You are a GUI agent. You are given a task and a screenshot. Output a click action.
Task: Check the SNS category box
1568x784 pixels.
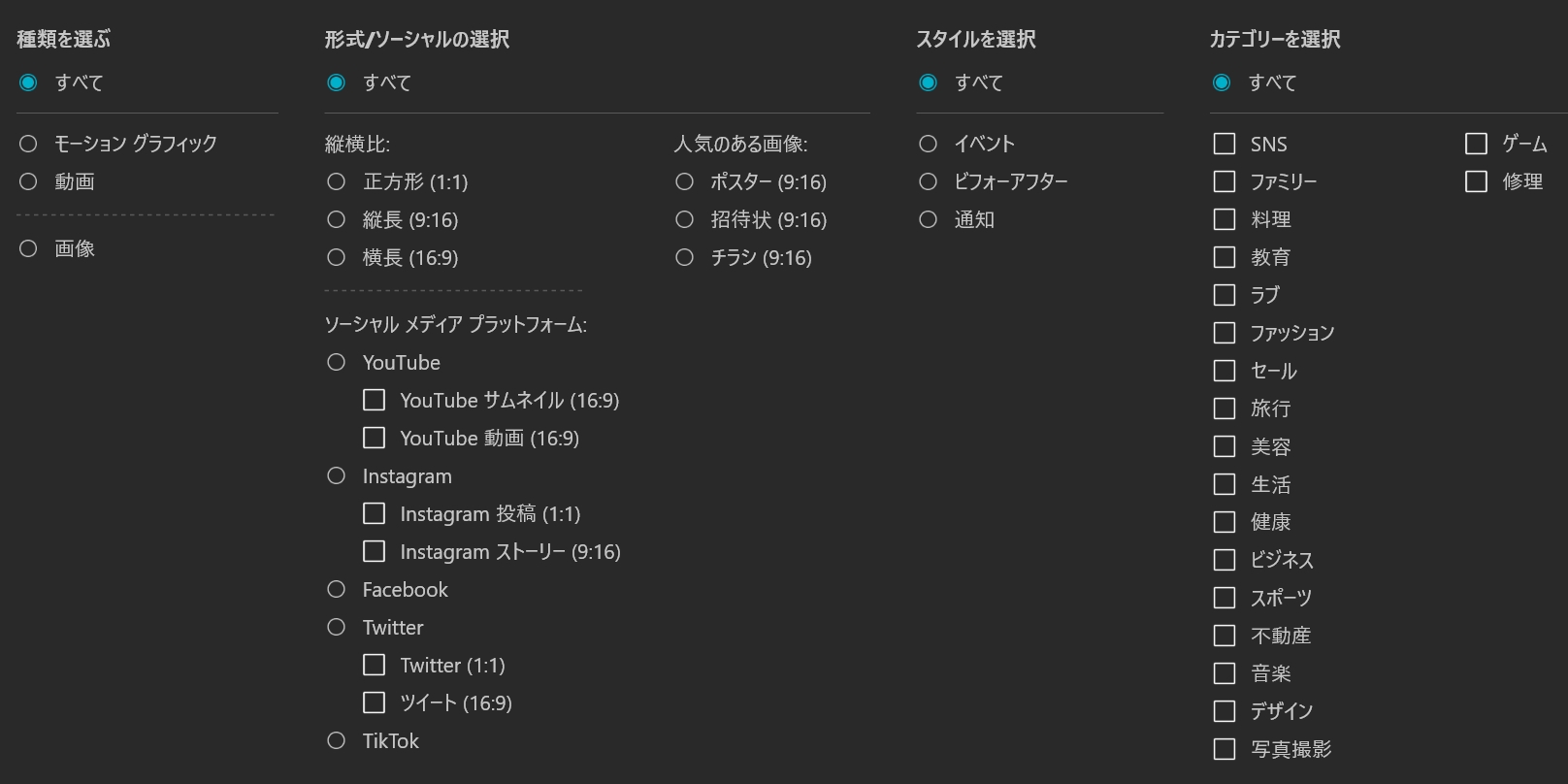(1225, 144)
